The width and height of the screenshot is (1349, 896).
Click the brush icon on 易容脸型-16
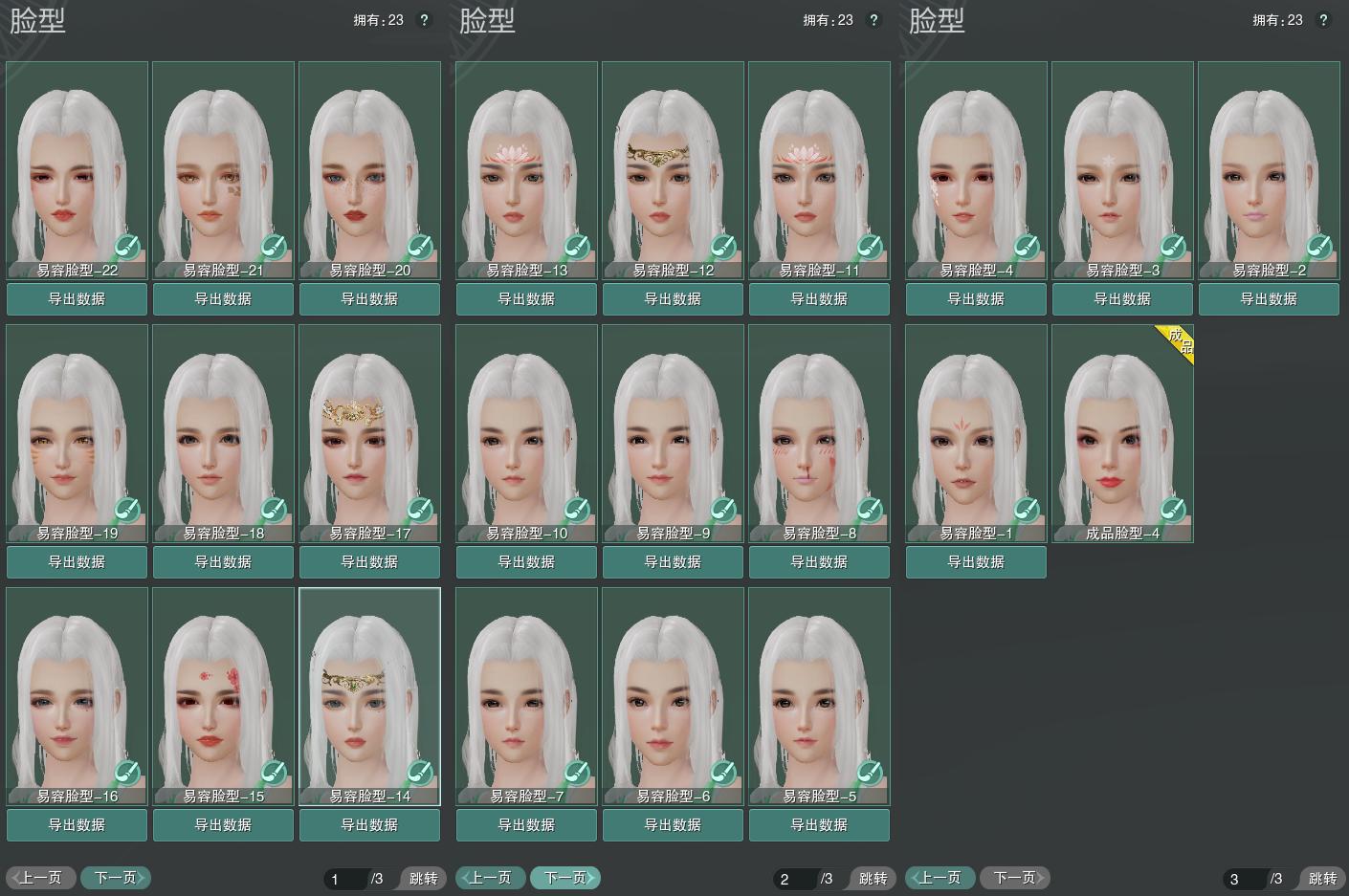pos(127,774)
